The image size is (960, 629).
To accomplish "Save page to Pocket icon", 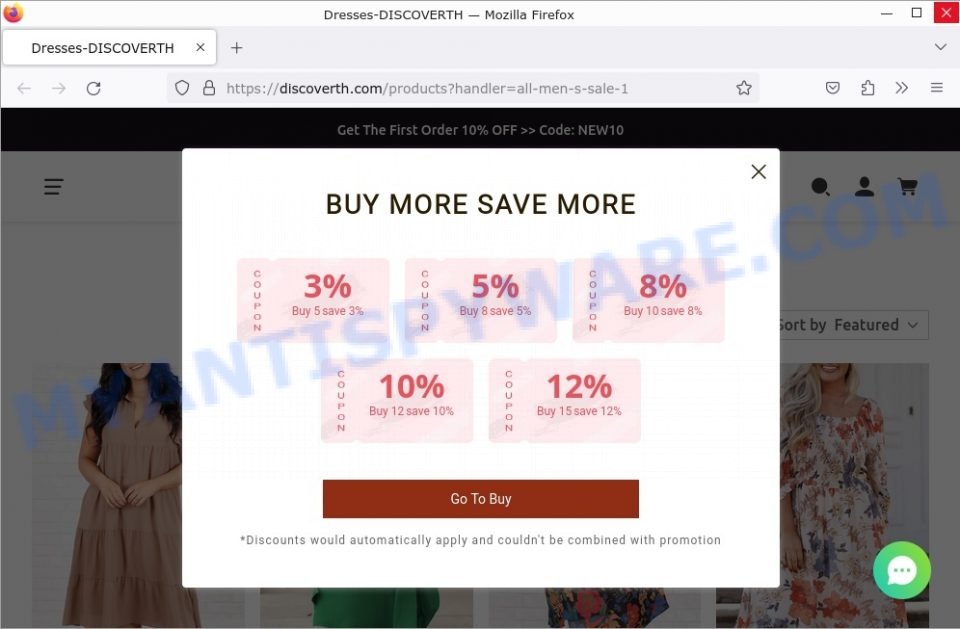I will point(833,88).
